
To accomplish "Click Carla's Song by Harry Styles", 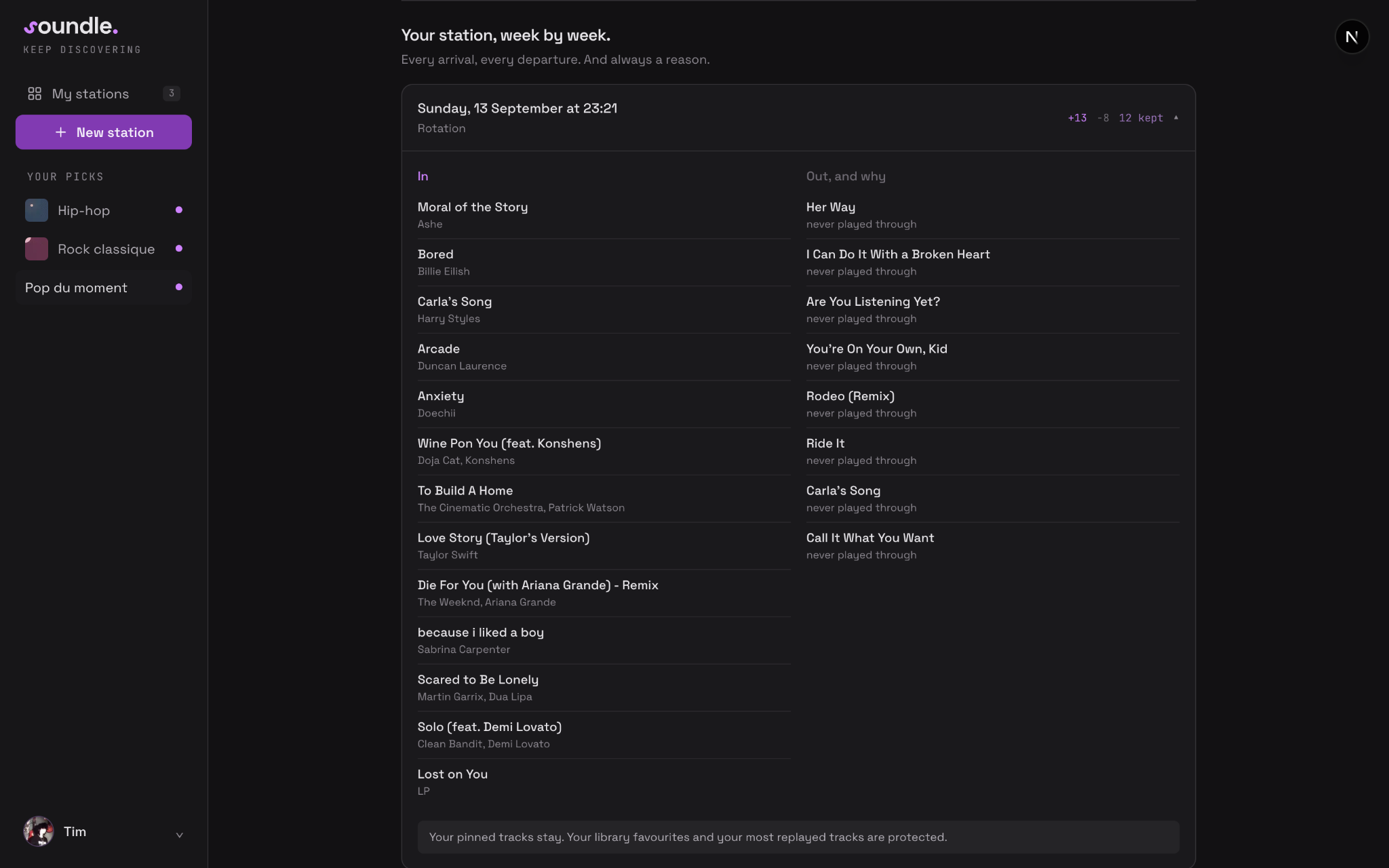I will coord(454,302).
